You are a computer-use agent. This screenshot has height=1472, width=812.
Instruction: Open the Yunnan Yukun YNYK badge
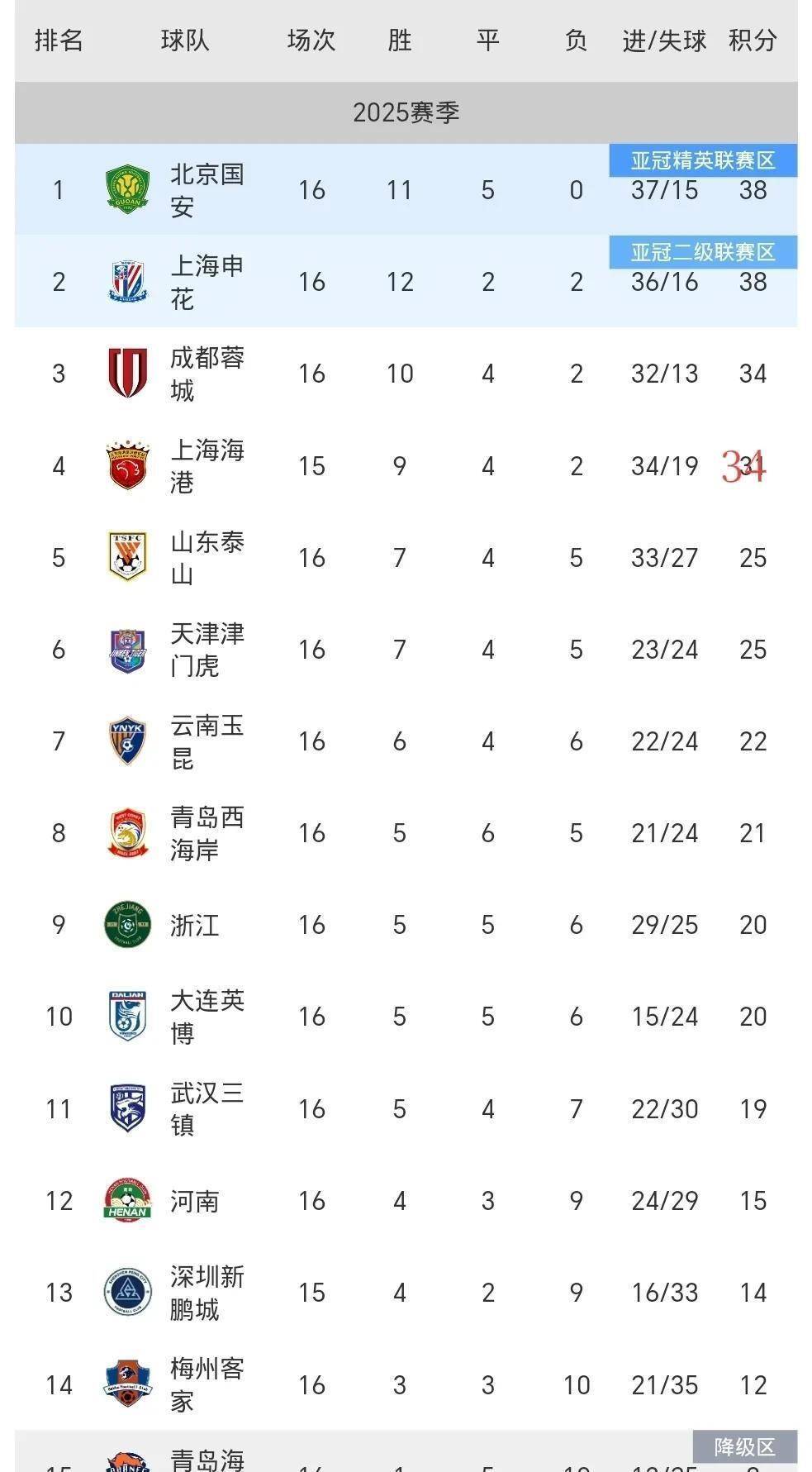pyautogui.click(x=127, y=741)
